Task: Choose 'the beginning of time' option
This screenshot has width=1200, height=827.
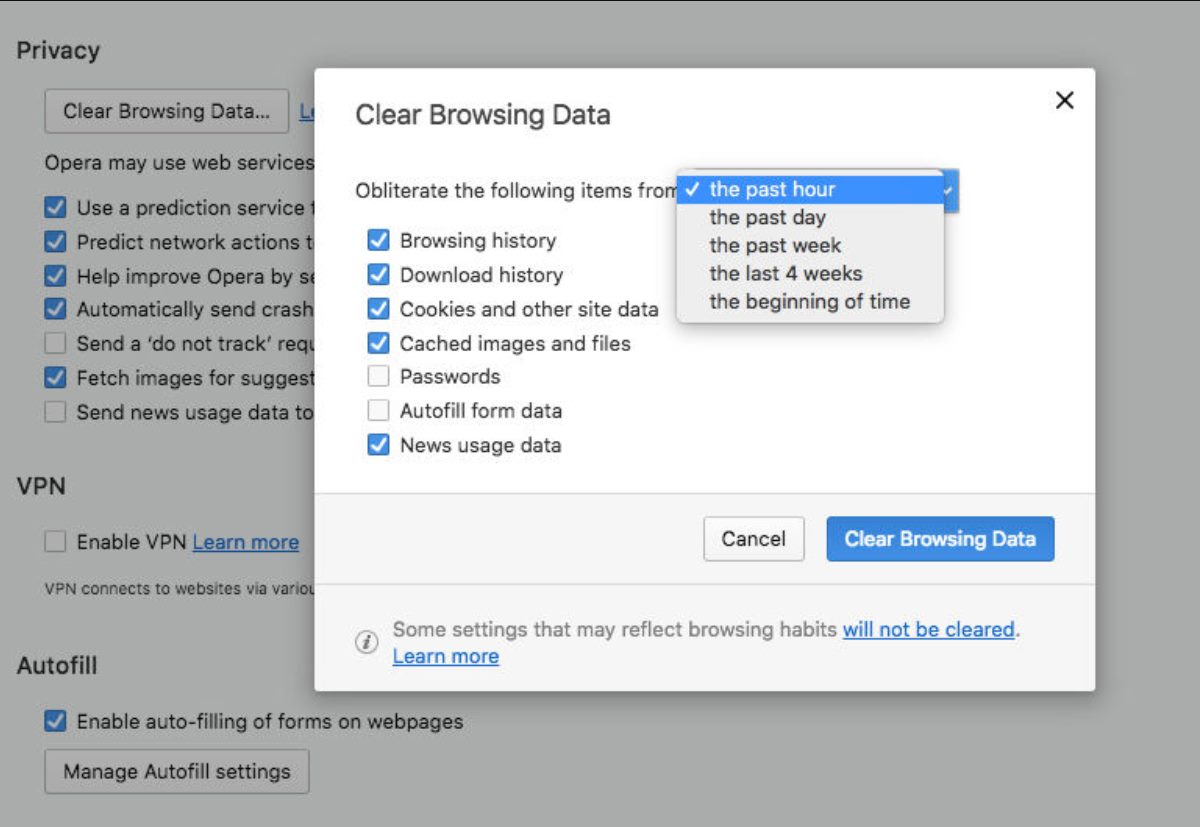Action: pyautogui.click(x=809, y=301)
